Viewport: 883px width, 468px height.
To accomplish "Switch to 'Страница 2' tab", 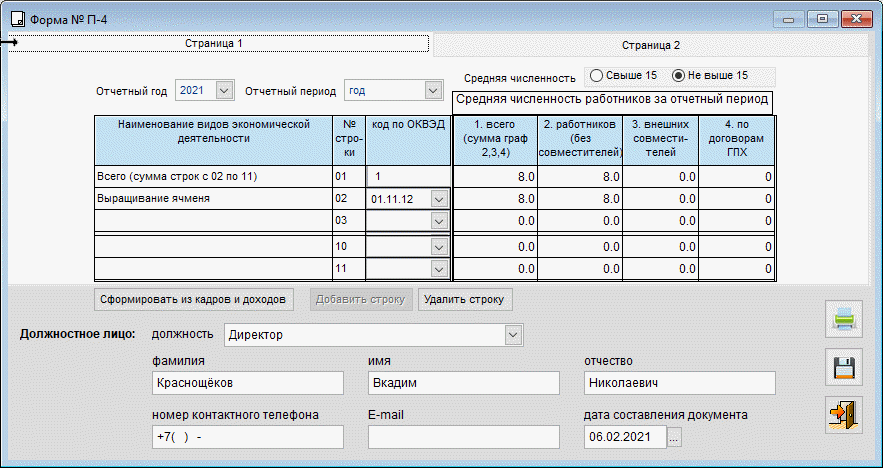I will coord(650,46).
